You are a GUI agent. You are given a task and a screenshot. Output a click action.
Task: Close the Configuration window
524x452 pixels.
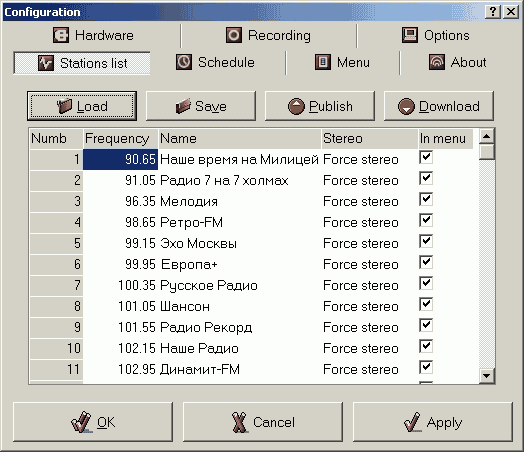[511, 12]
